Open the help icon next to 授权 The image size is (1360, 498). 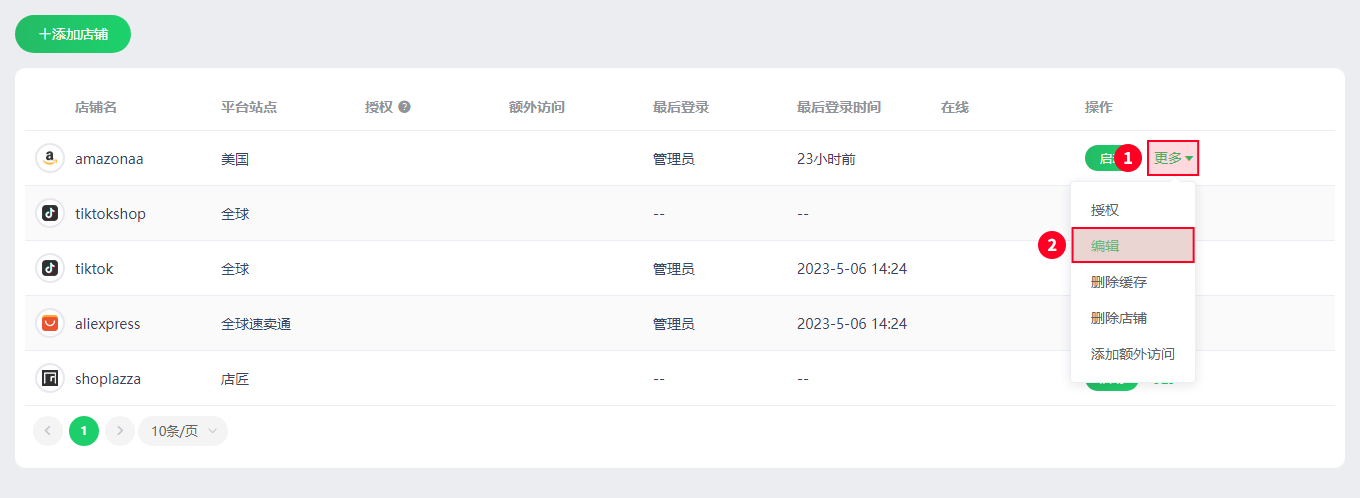404,107
